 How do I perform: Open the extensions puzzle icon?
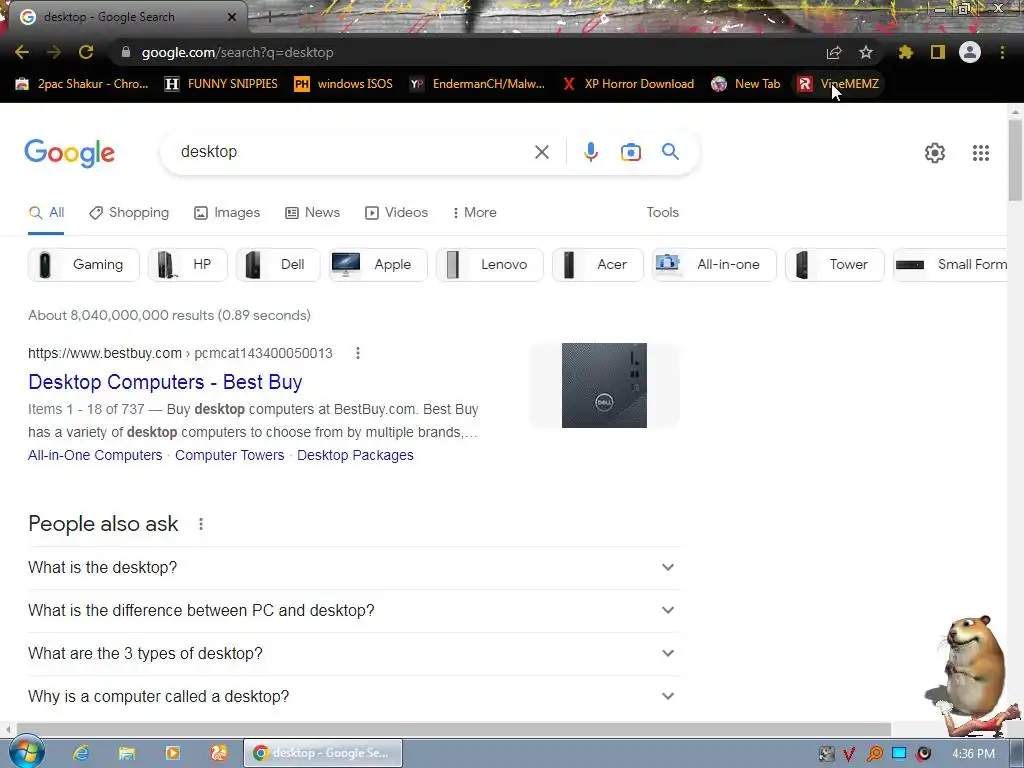click(x=906, y=52)
